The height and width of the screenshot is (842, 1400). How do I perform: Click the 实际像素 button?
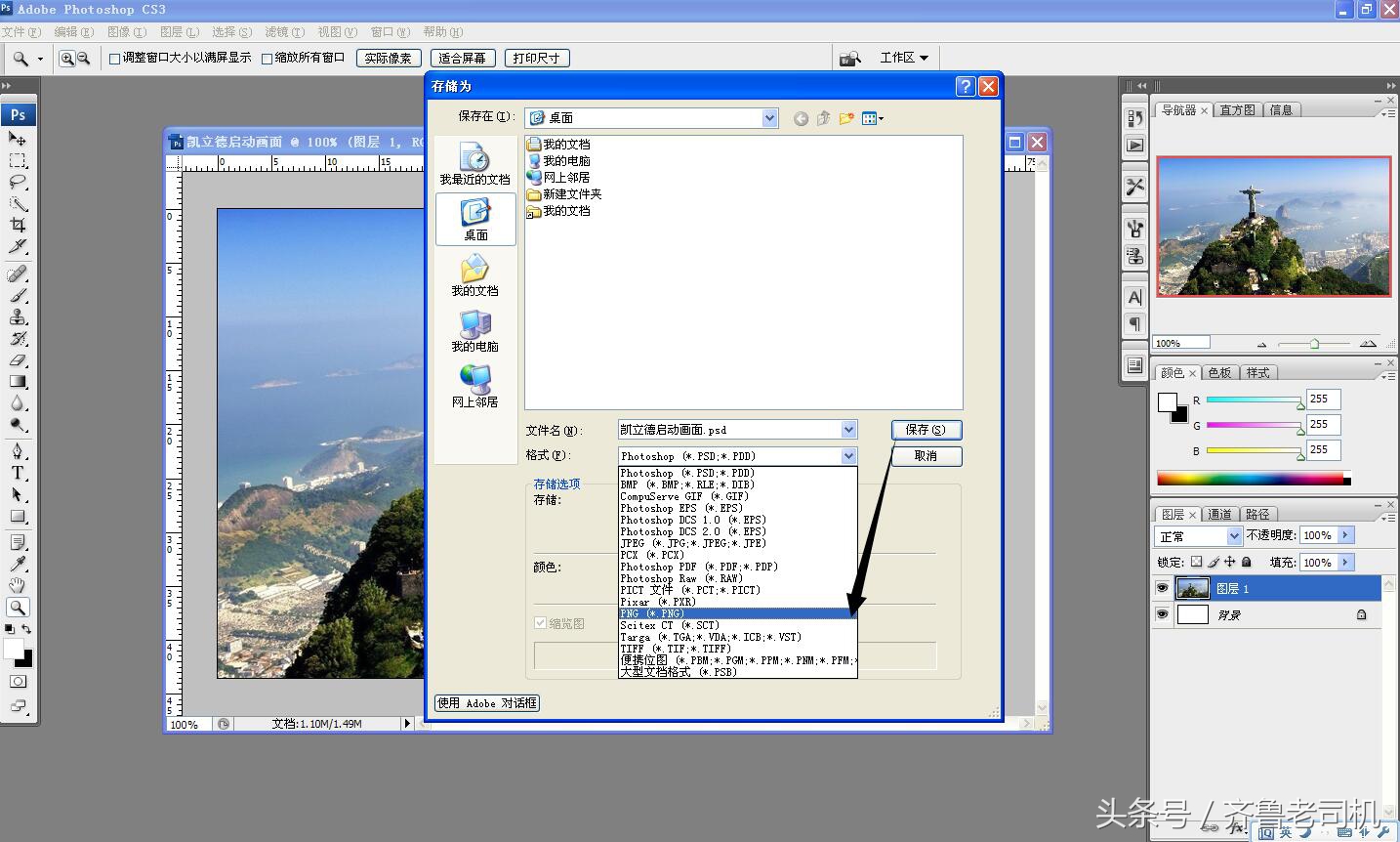(389, 59)
